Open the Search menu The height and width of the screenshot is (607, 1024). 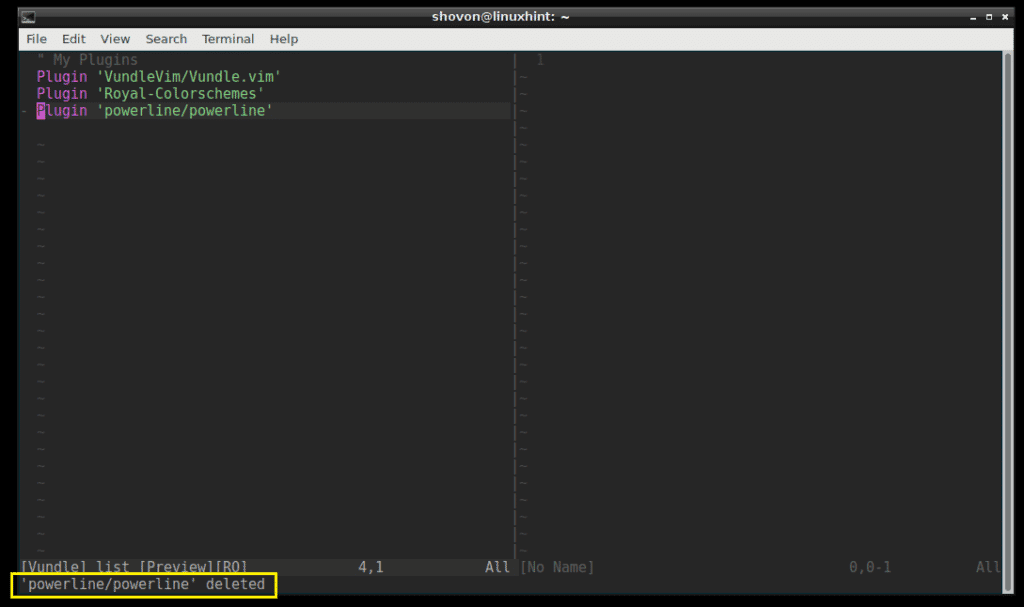[166, 39]
